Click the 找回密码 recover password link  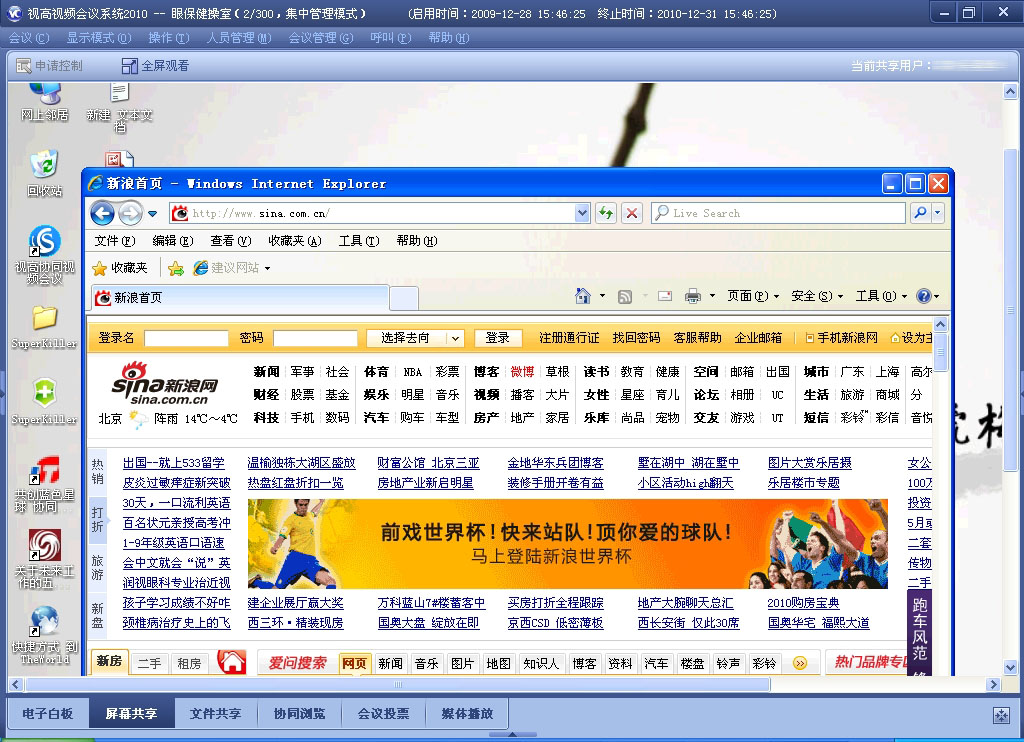pyautogui.click(x=636, y=338)
